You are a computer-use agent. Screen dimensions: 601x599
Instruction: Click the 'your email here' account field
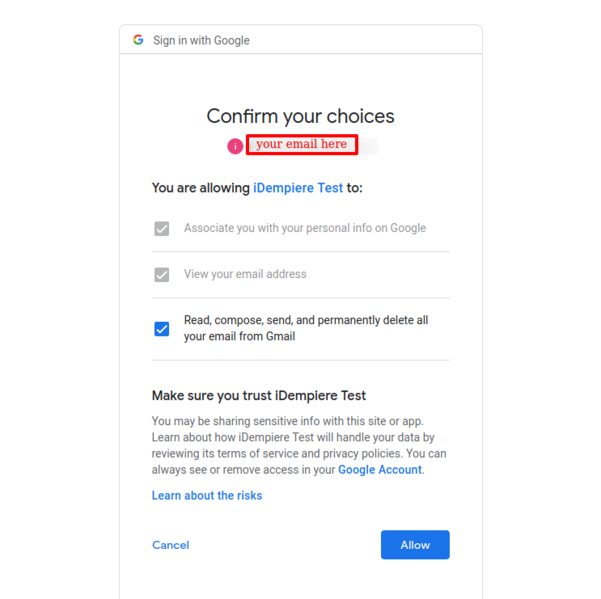pos(301,145)
